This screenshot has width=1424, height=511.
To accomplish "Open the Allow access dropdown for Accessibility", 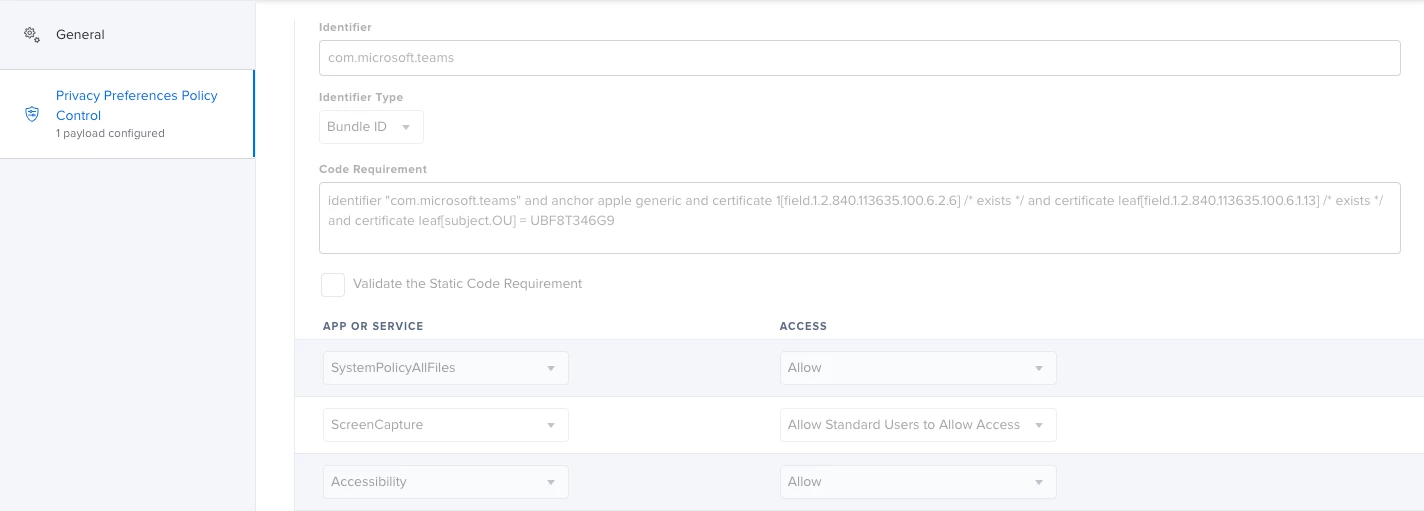I will tap(918, 482).
